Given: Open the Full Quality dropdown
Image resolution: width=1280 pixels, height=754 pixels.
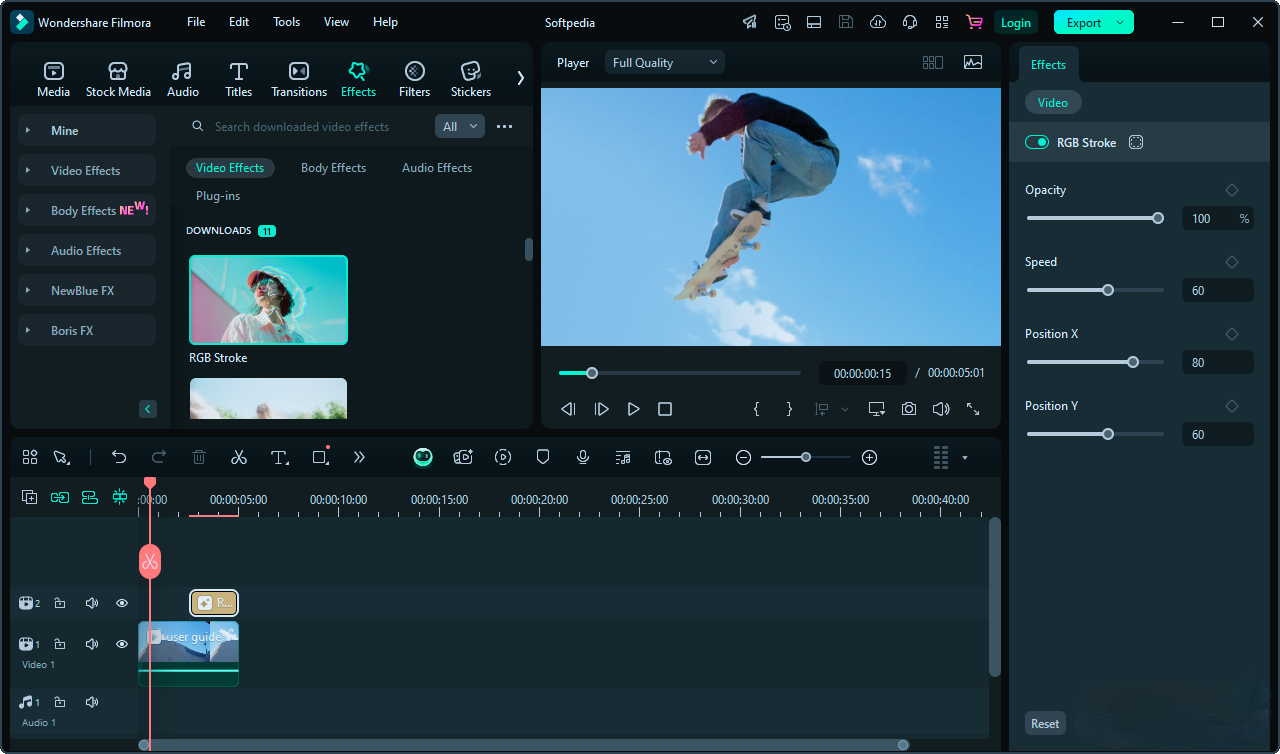Looking at the screenshot, I should pyautogui.click(x=665, y=63).
